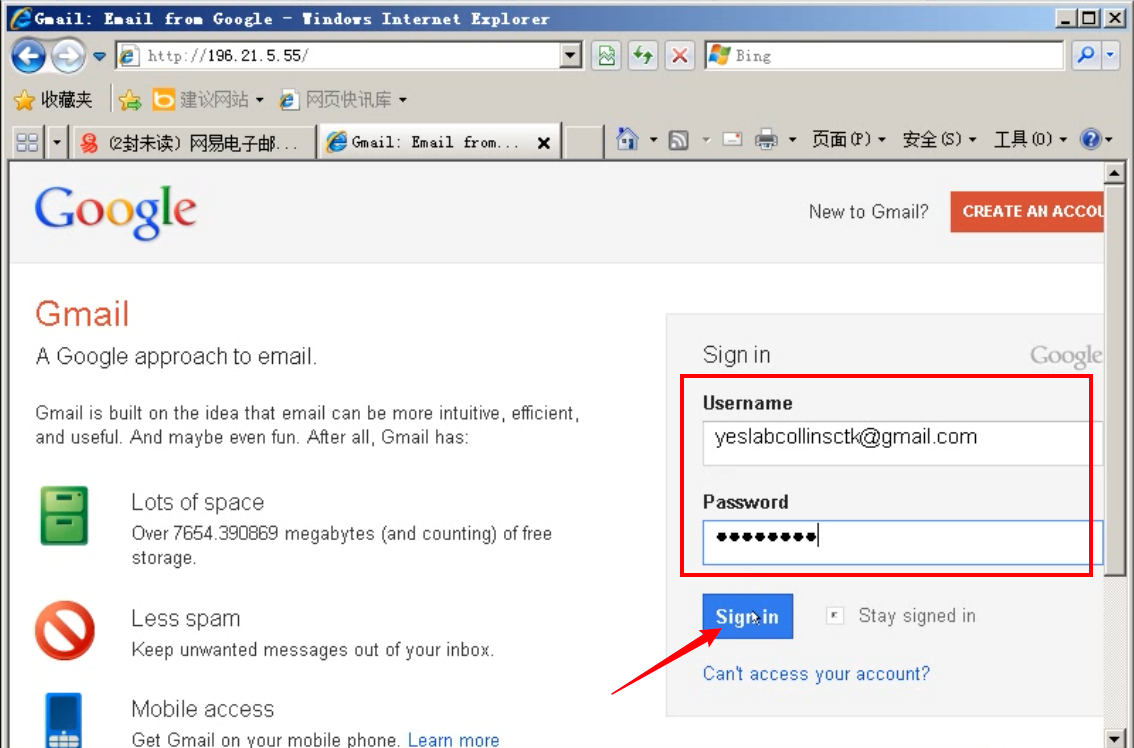Click the RSS feeds icon
Screen dimensions: 1134x748
click(678, 140)
